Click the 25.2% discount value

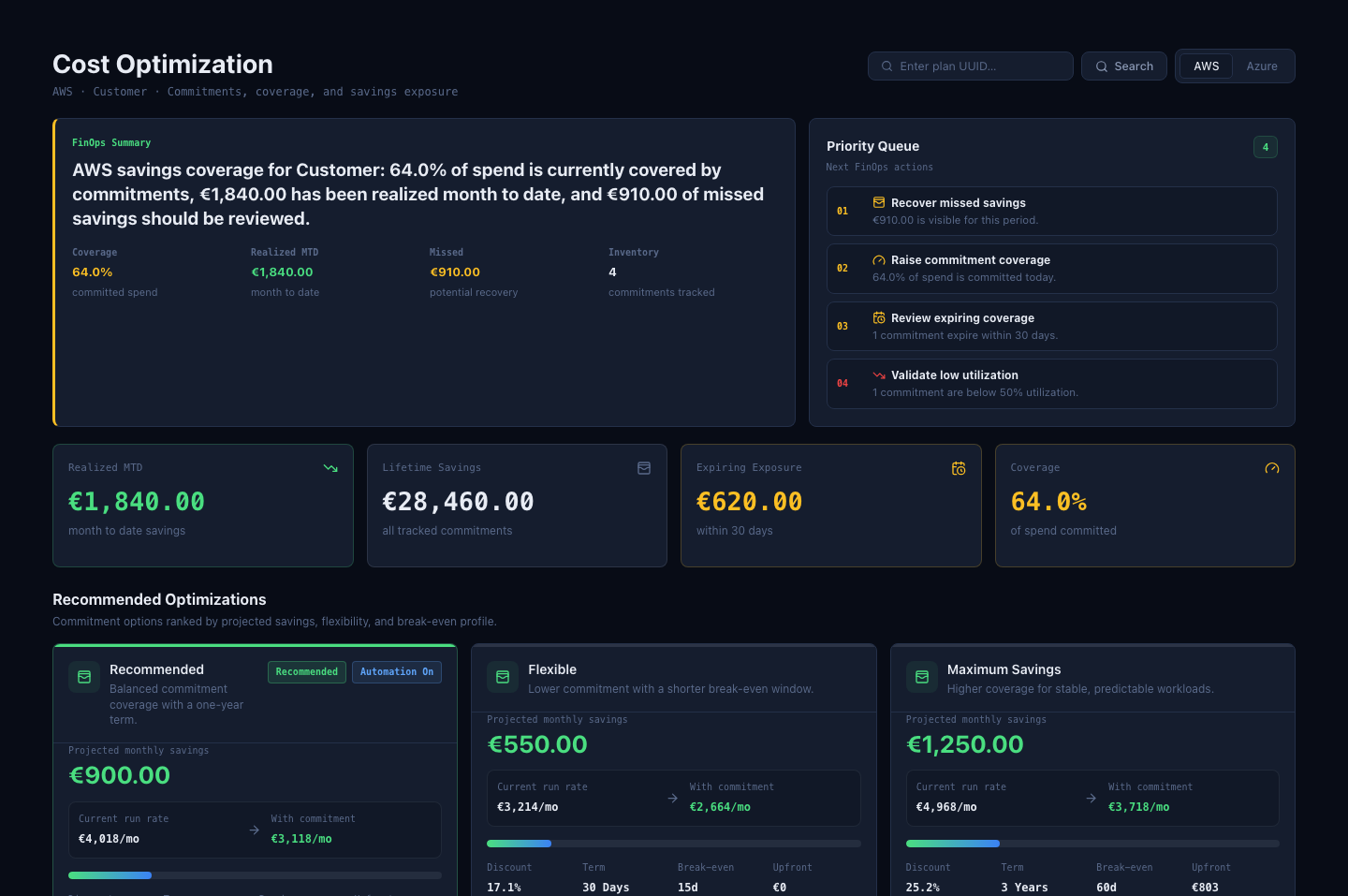click(923, 888)
